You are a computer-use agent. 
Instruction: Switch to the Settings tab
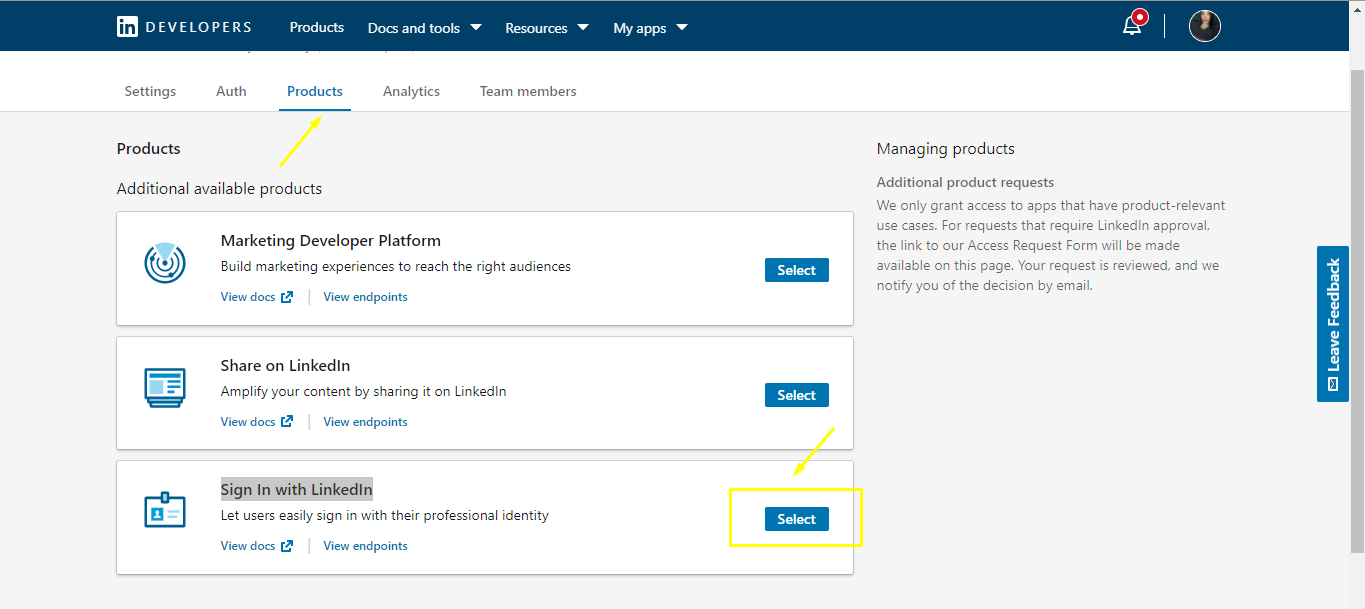tap(150, 91)
